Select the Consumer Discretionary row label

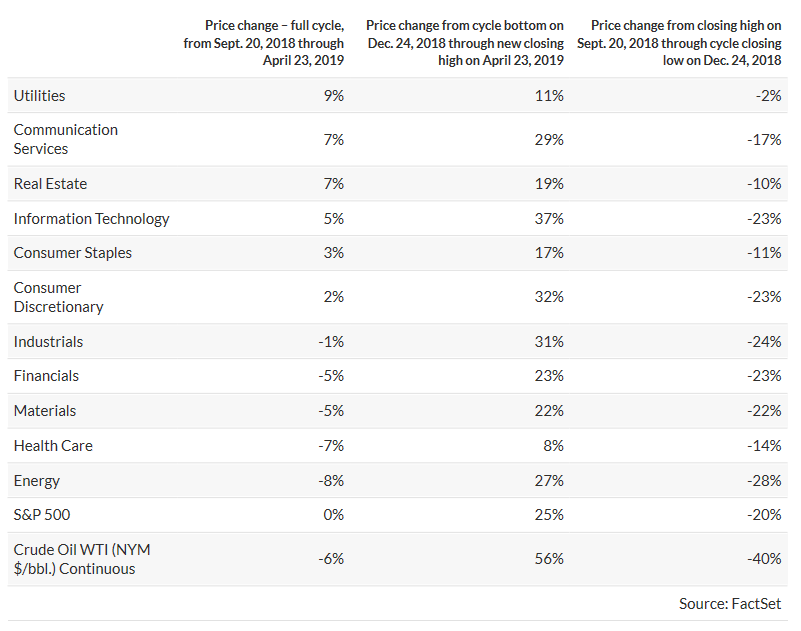coord(59,297)
